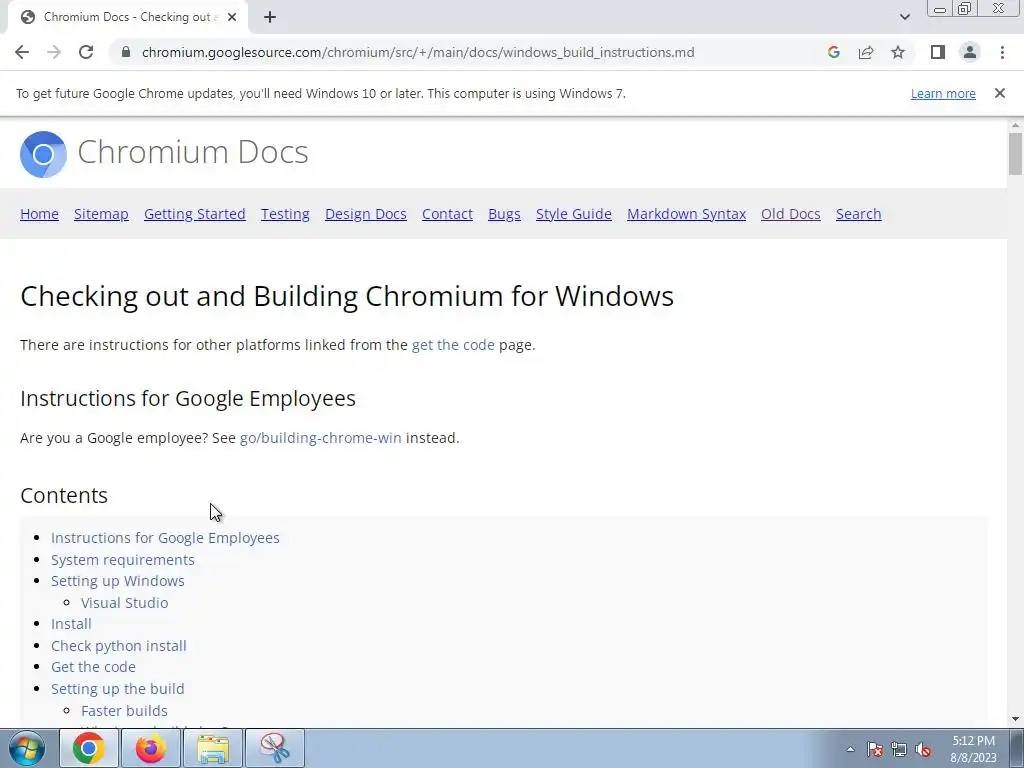Open the Contact nav link

click(x=447, y=214)
